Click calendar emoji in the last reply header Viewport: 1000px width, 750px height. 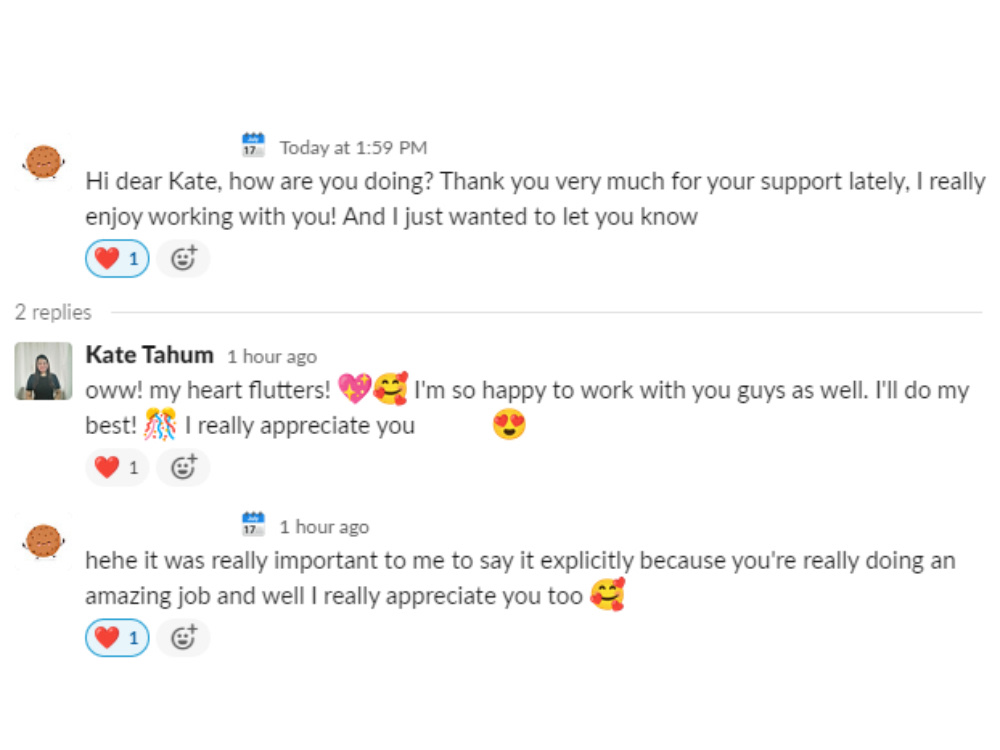pos(253,524)
